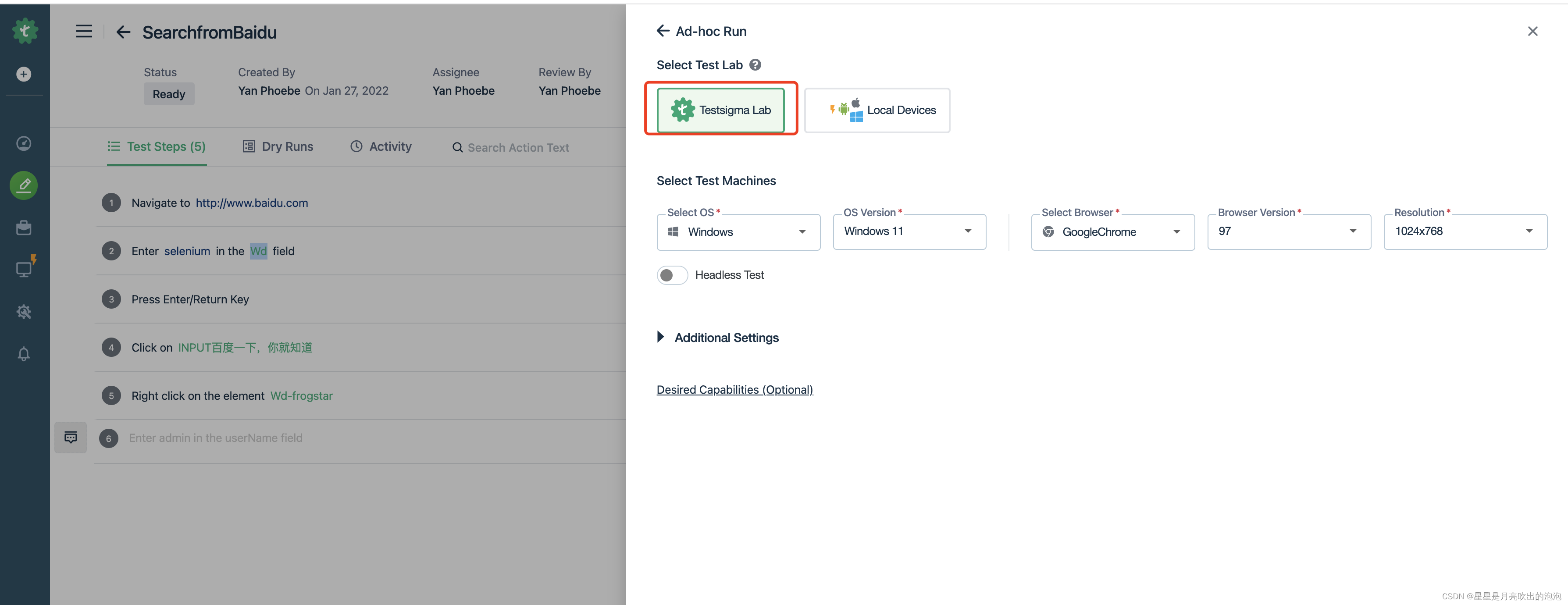
Task: Click the plus create icon in sidebar
Action: point(24,74)
